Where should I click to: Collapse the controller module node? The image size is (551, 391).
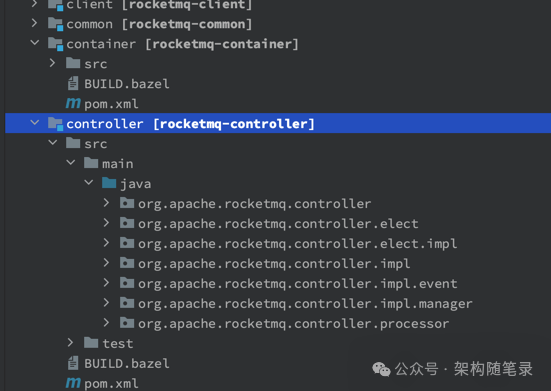[35, 123]
